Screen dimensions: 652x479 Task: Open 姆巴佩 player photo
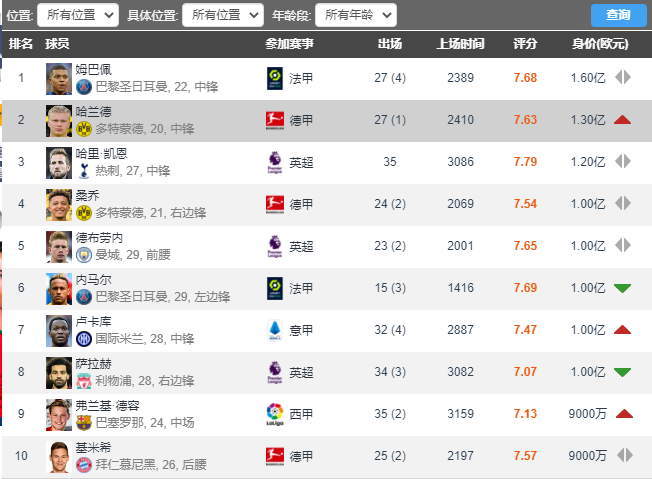tap(59, 79)
